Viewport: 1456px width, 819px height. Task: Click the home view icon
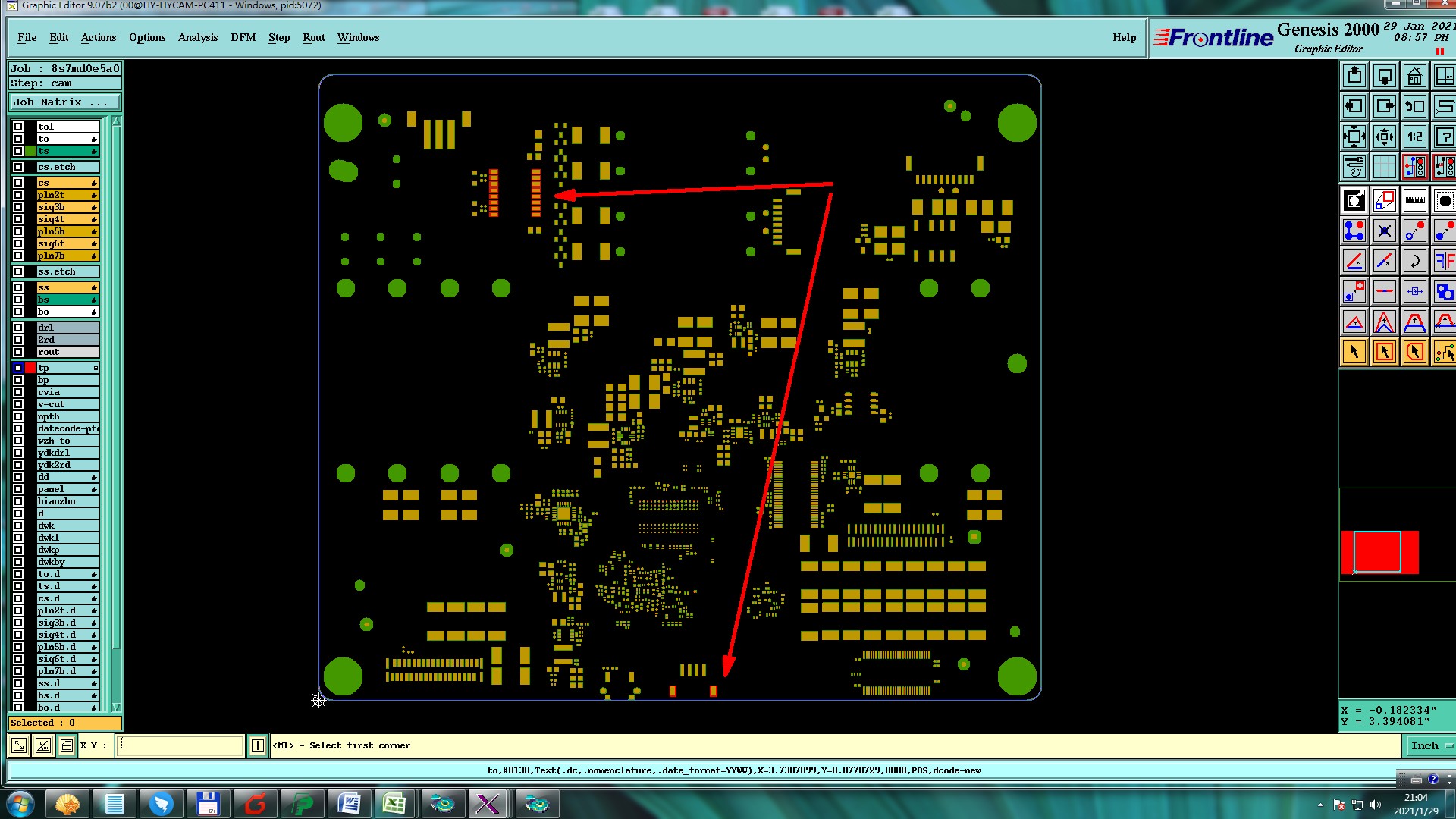(x=1414, y=77)
